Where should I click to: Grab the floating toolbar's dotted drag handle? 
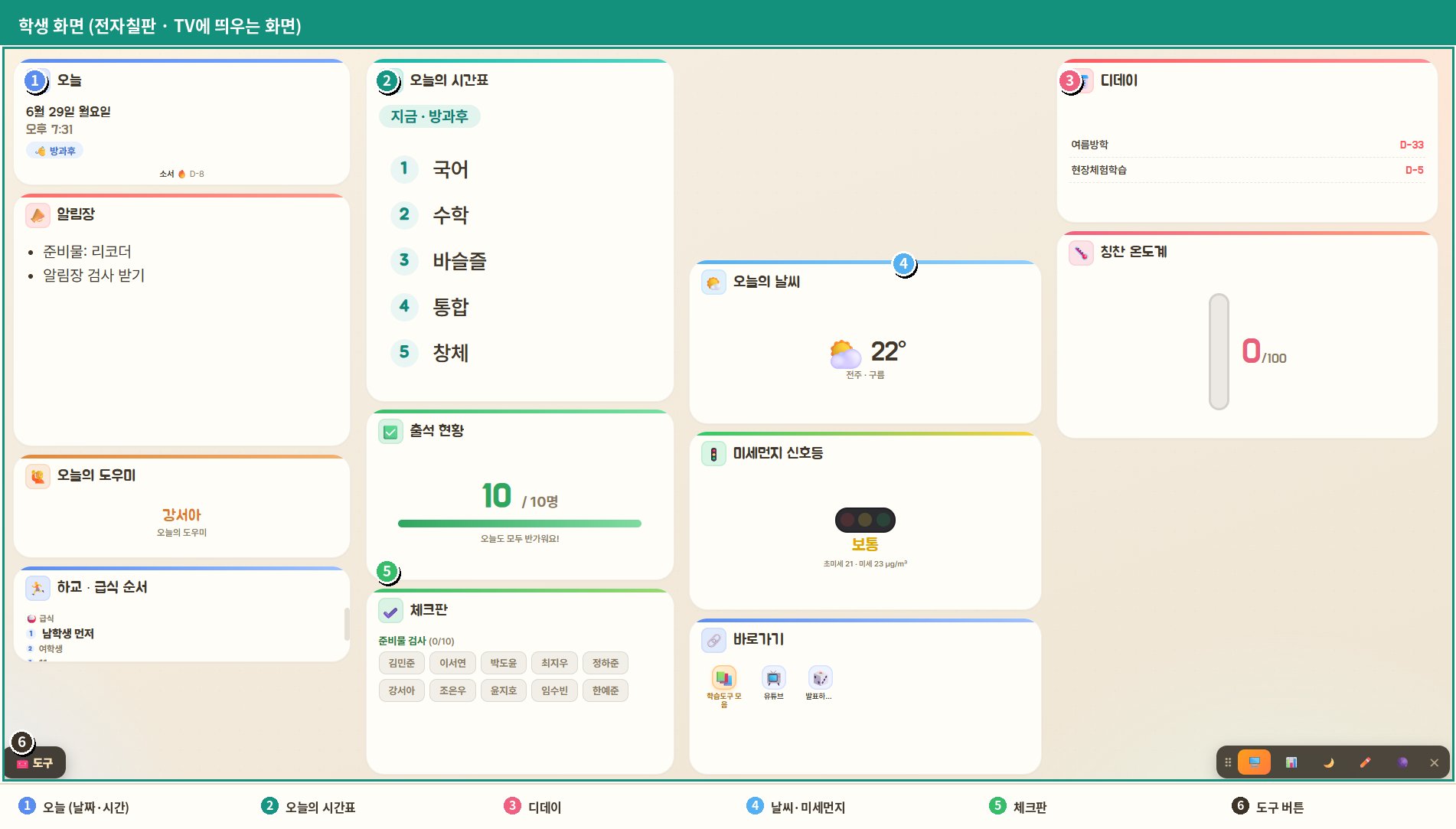point(1228,762)
